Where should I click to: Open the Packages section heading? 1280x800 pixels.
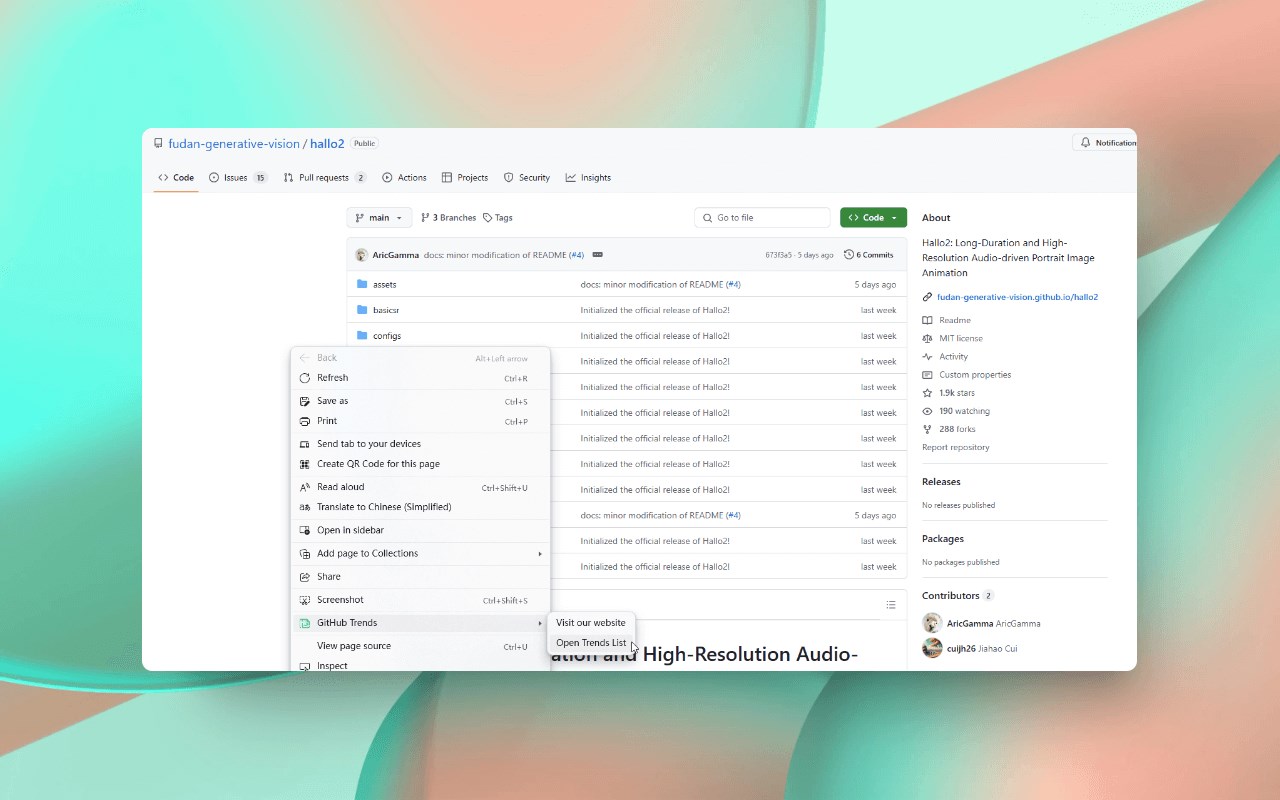coord(943,539)
